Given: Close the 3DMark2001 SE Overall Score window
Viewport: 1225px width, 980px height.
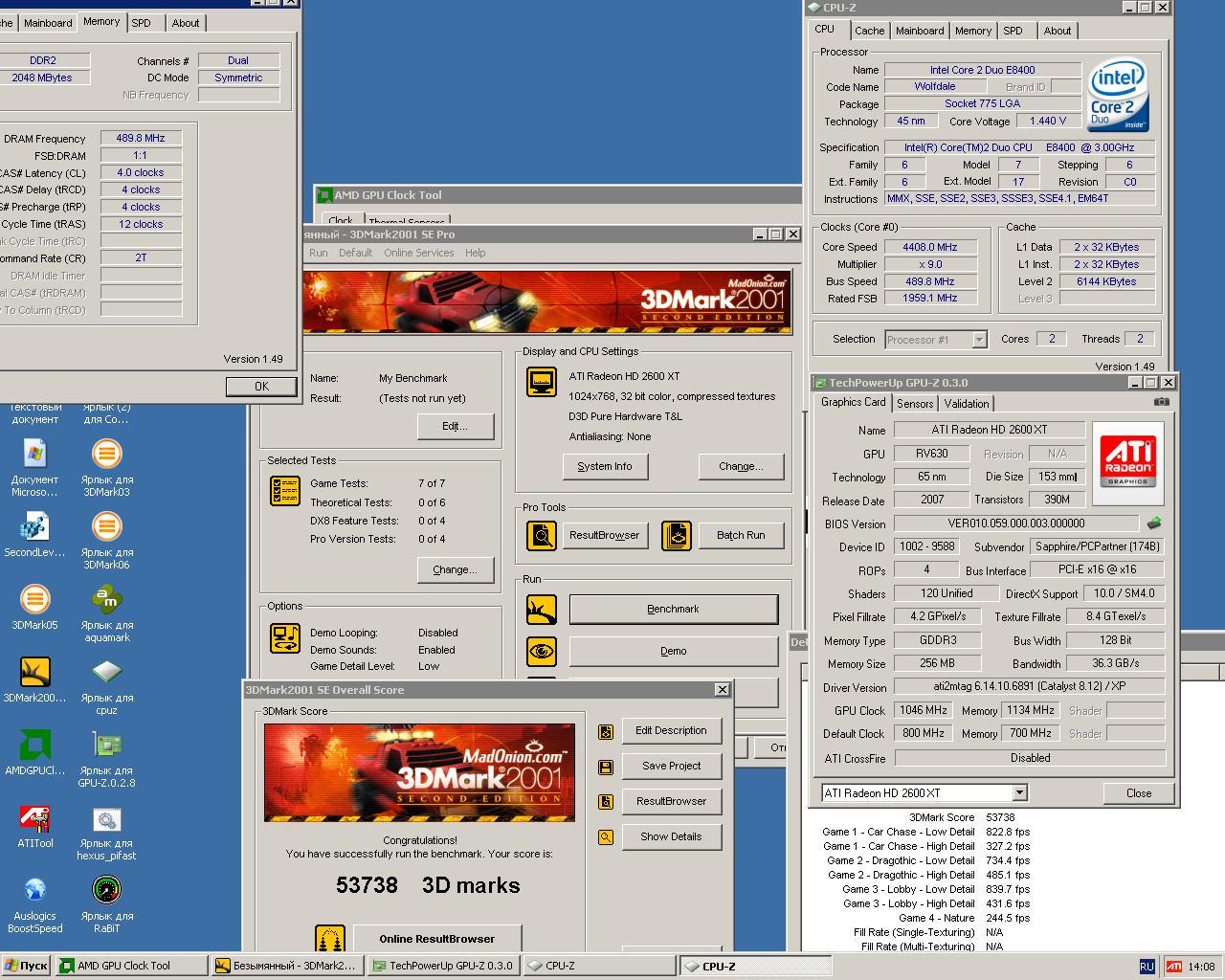Looking at the screenshot, I should (723, 690).
